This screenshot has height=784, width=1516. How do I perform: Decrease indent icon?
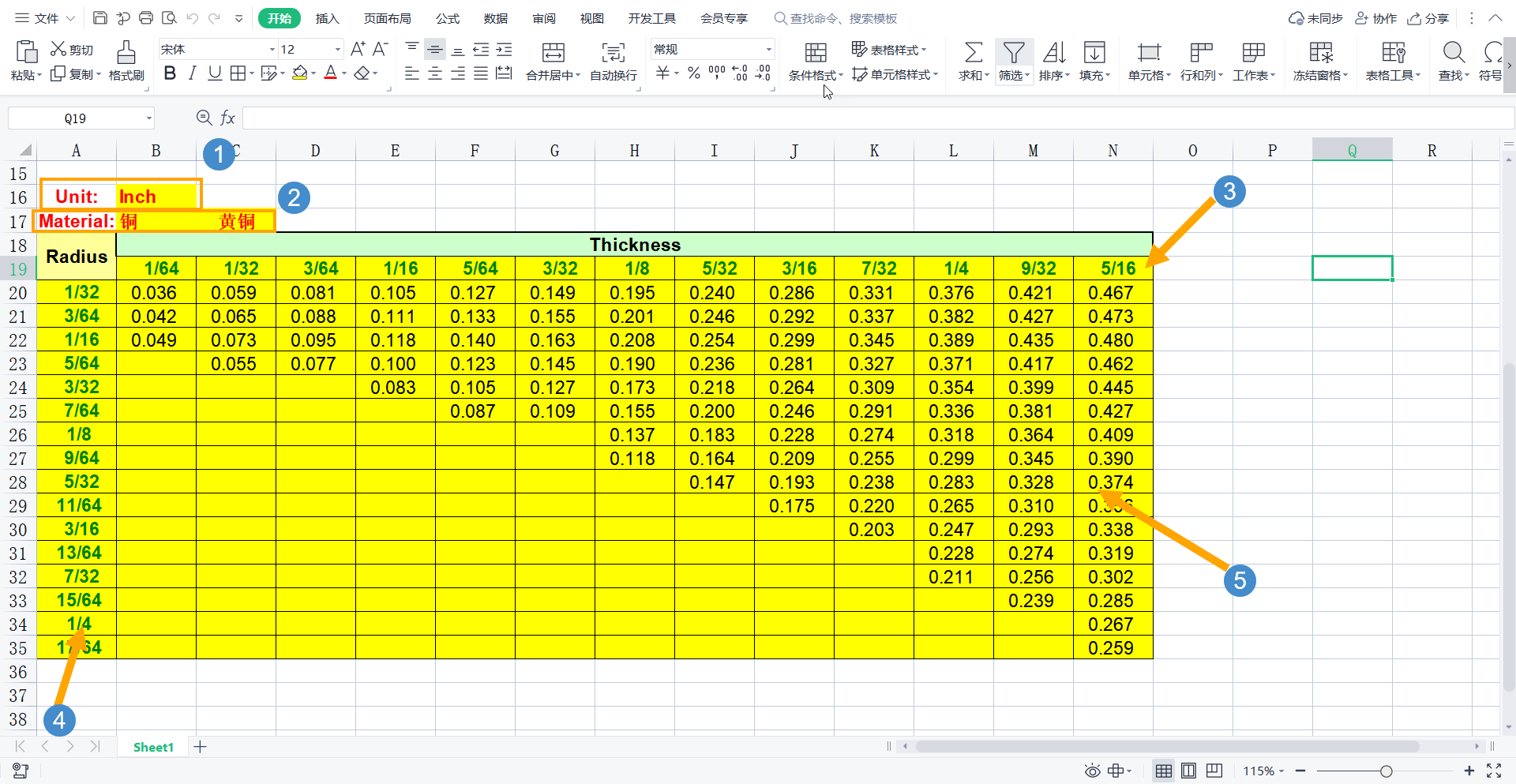[481, 49]
